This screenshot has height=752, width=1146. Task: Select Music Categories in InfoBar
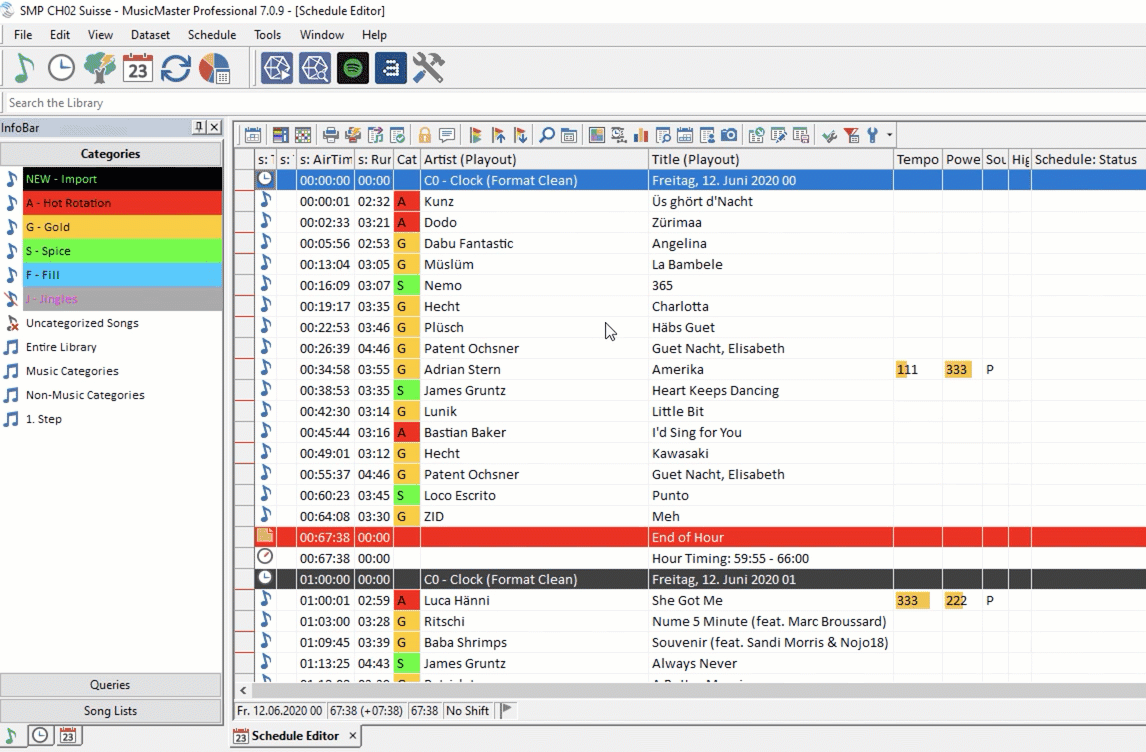[72, 371]
